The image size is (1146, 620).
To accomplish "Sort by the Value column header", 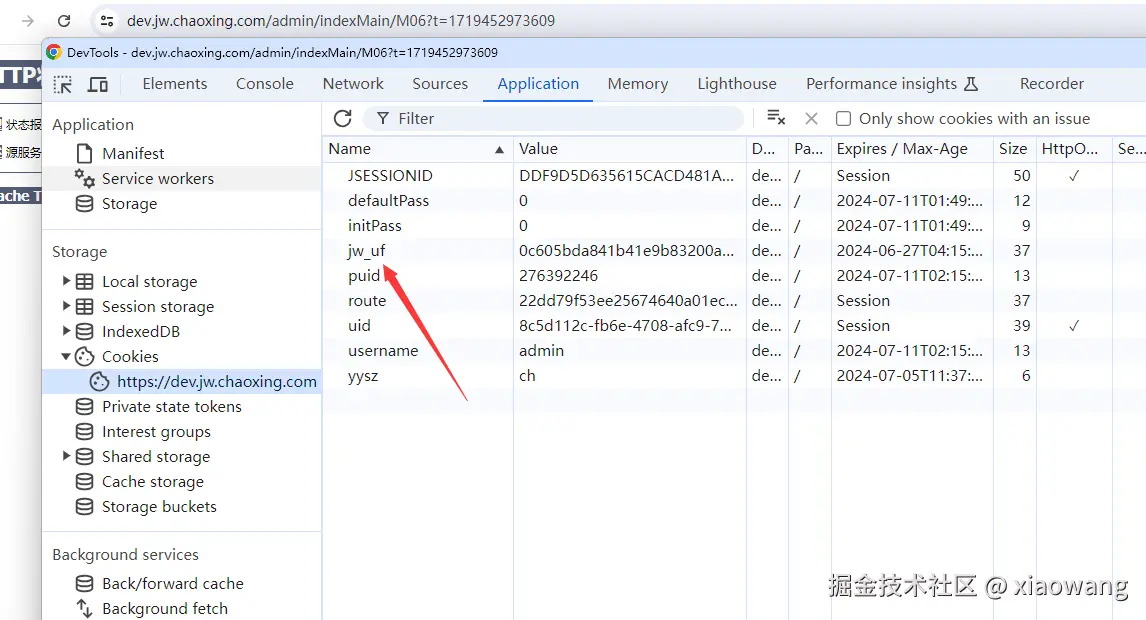I will pos(629,149).
